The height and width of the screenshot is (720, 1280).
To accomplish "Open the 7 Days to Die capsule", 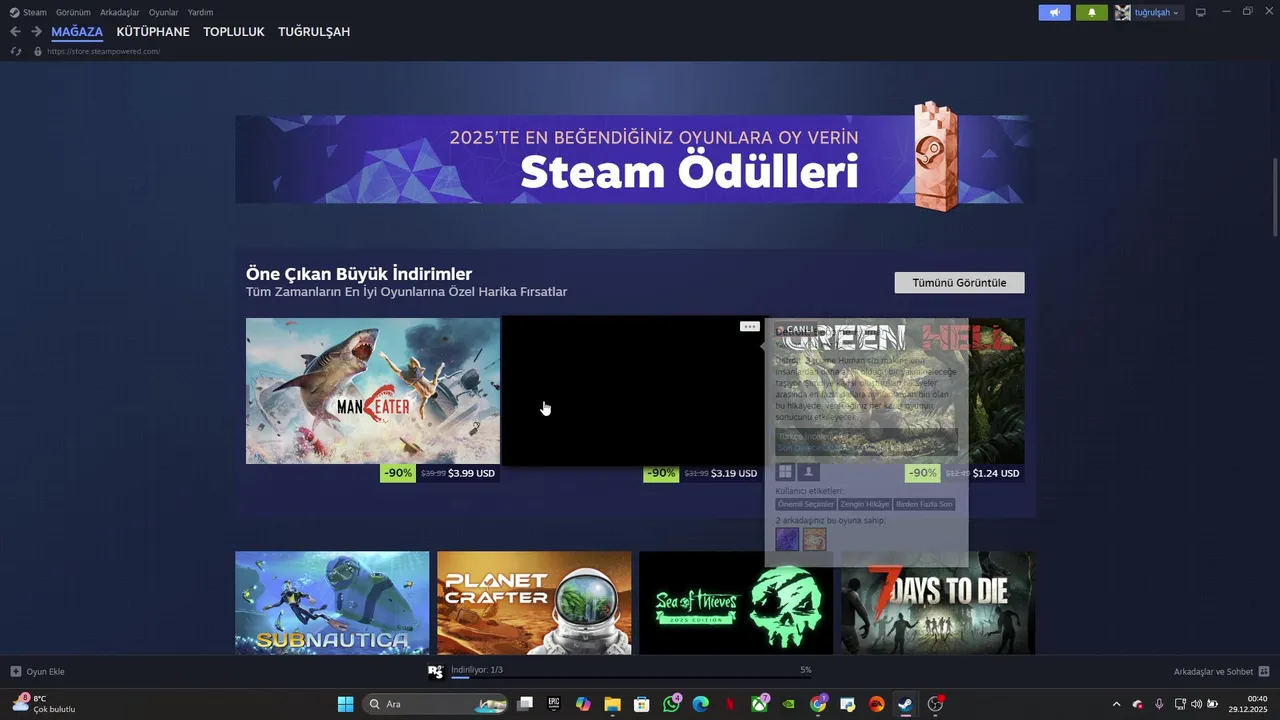I will click(x=938, y=603).
